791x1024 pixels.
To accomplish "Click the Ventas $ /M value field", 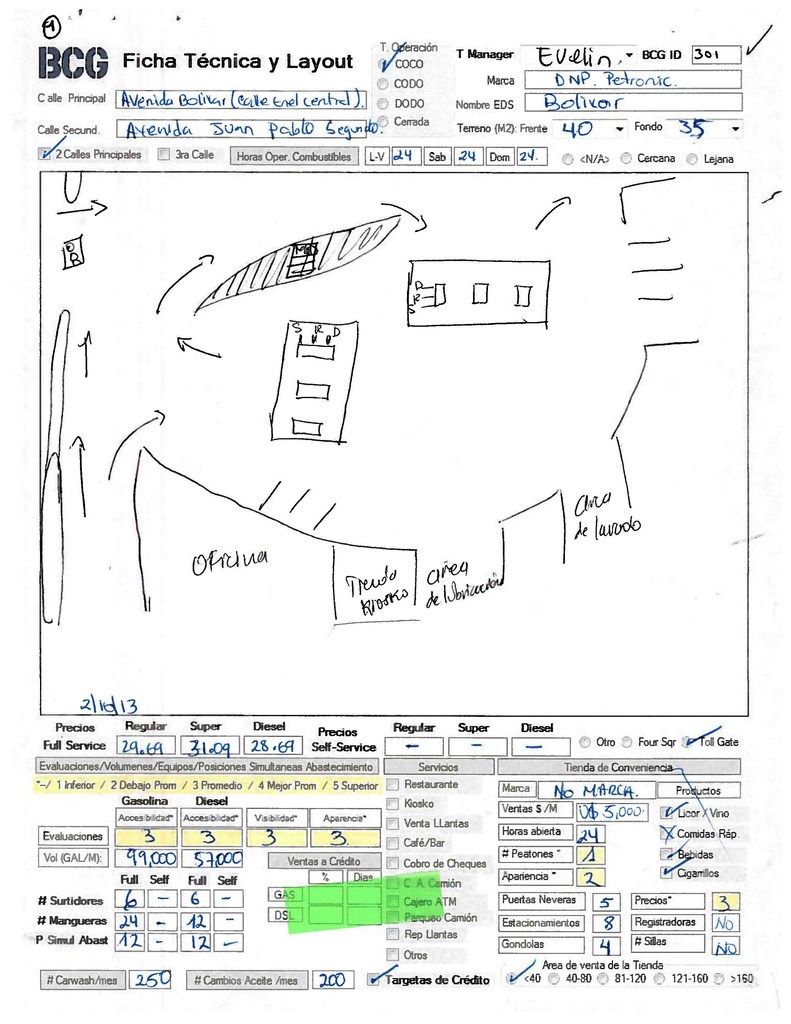I will [612, 812].
